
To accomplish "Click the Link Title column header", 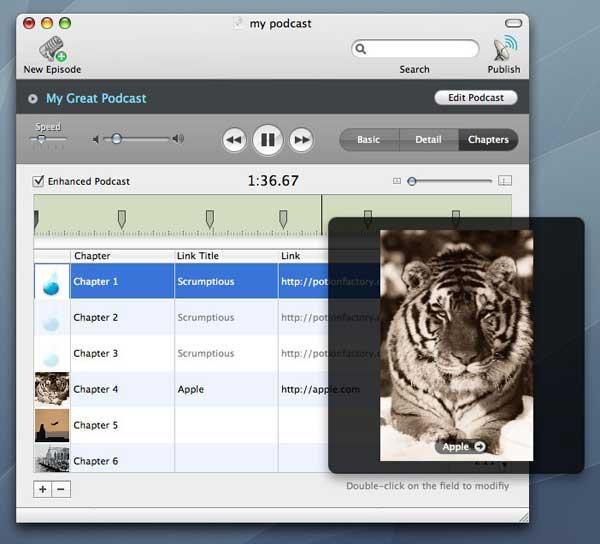I will pos(226,256).
